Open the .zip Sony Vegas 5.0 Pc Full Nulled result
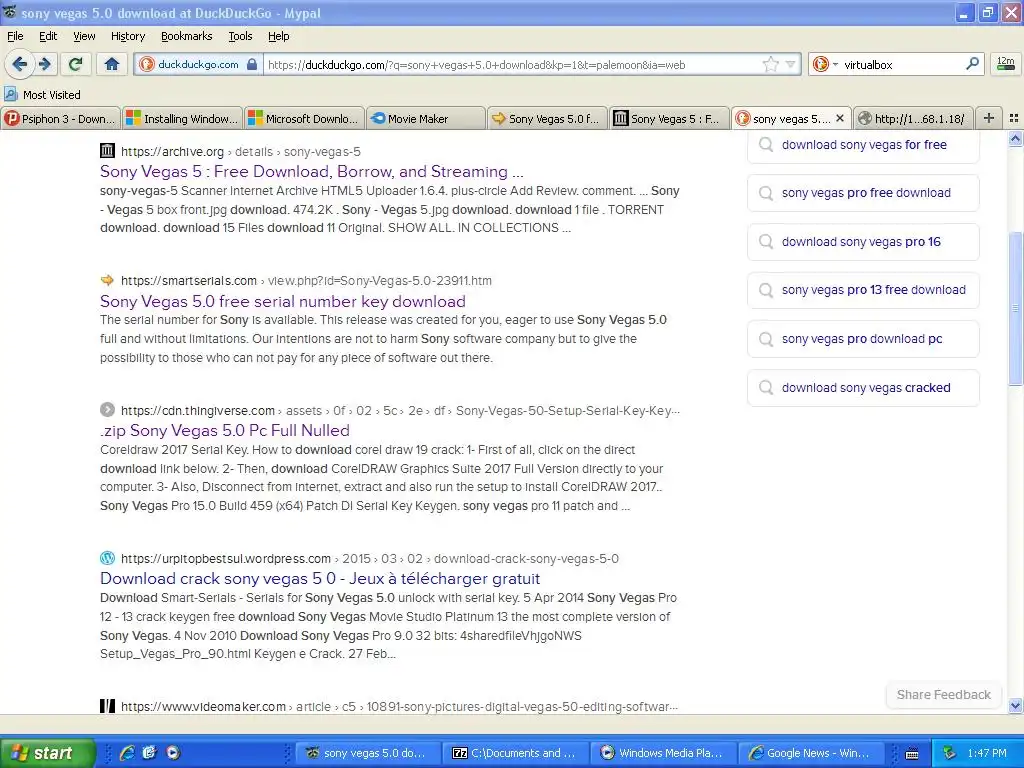This screenshot has height=768, width=1024. point(225,430)
